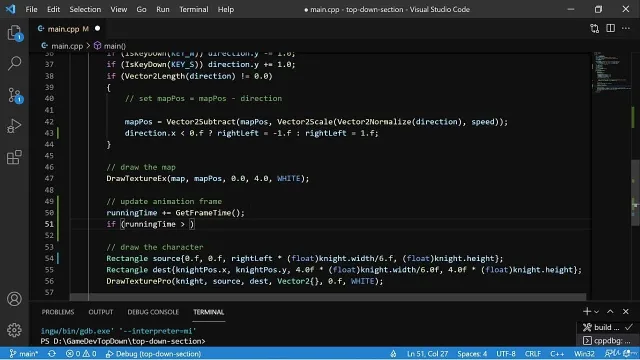
Task: Open Manage settings gear icon
Action: pos(14,330)
